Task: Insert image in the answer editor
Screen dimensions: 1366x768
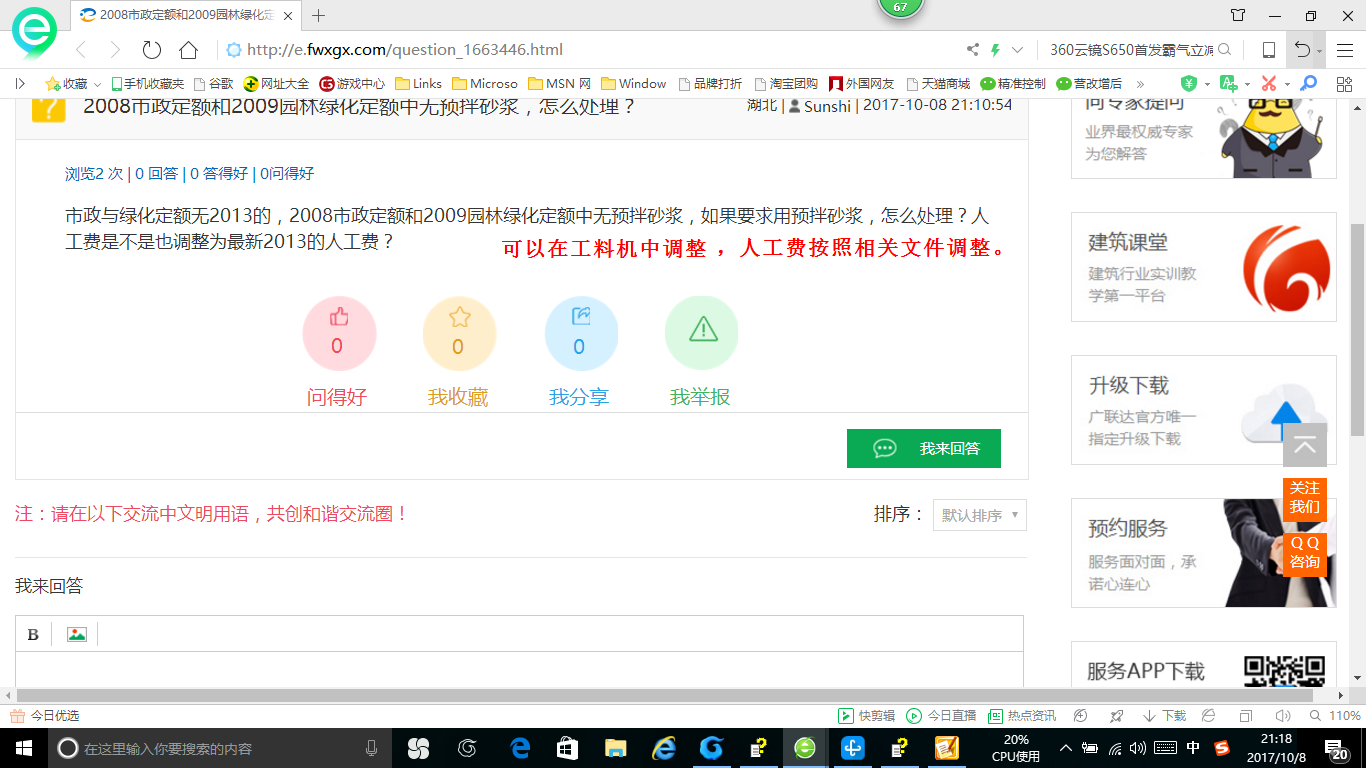Action: (76, 634)
